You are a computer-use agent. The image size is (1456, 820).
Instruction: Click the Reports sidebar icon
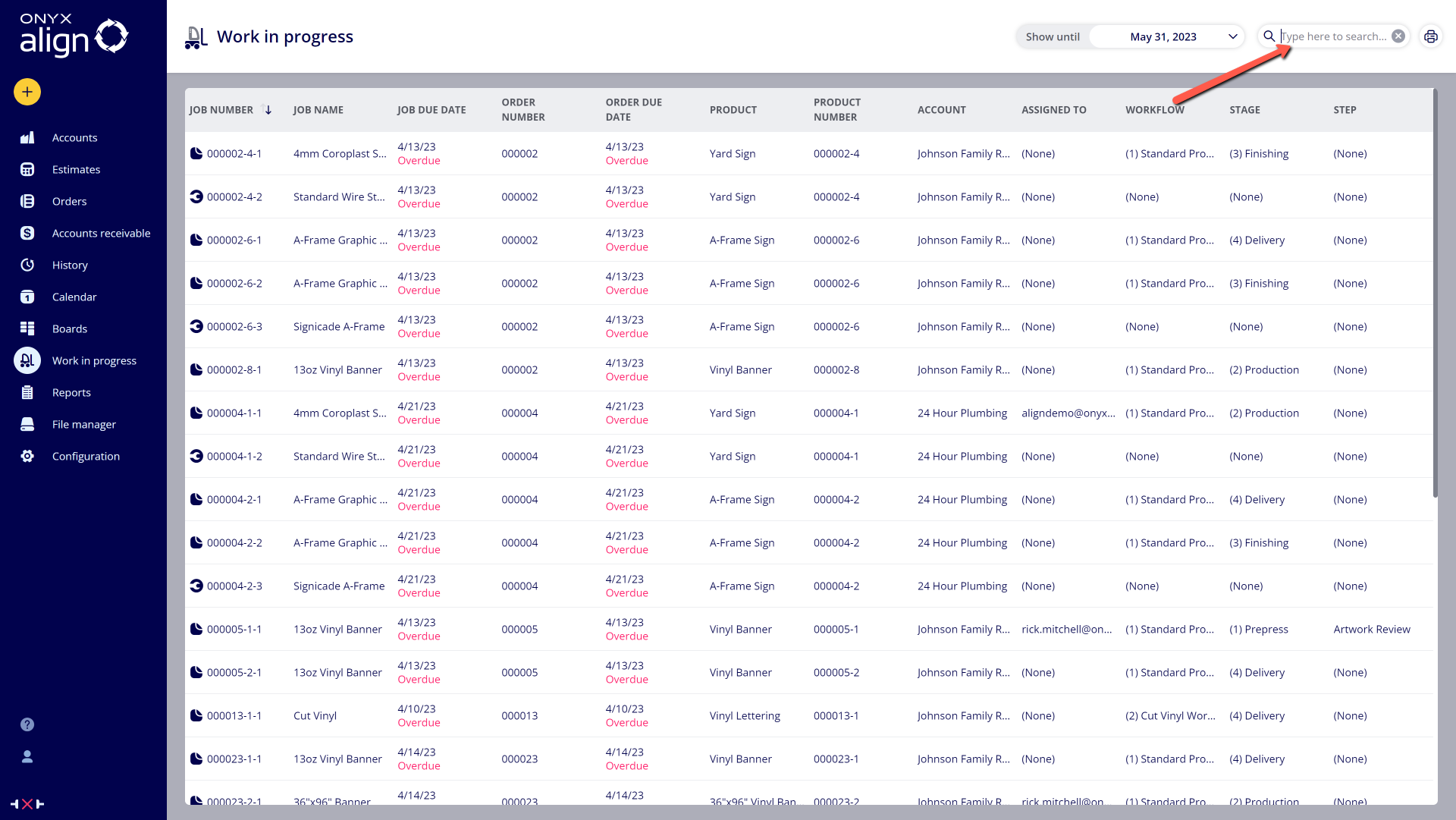click(x=27, y=393)
